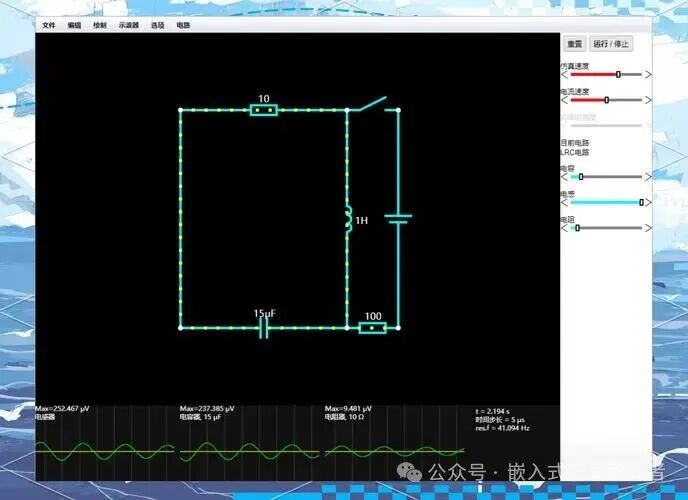This screenshot has width=688, height=500.
Task: Open the 示波器 menu
Action: tap(129, 25)
